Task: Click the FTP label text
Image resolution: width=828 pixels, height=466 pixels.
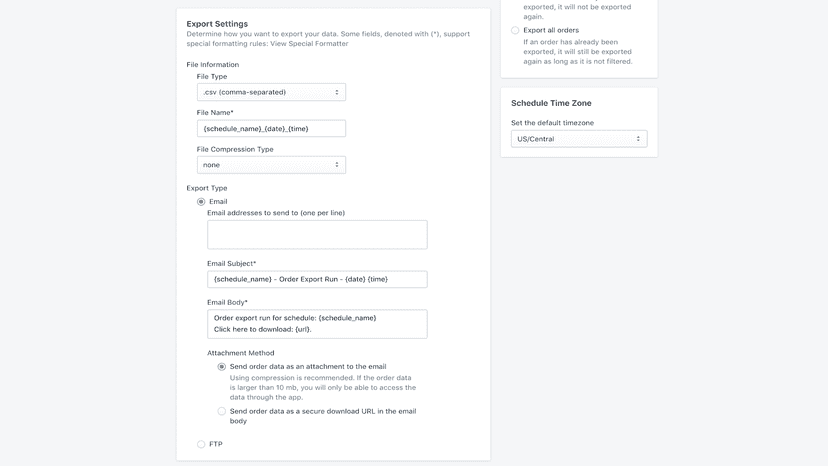Action: pos(215,444)
